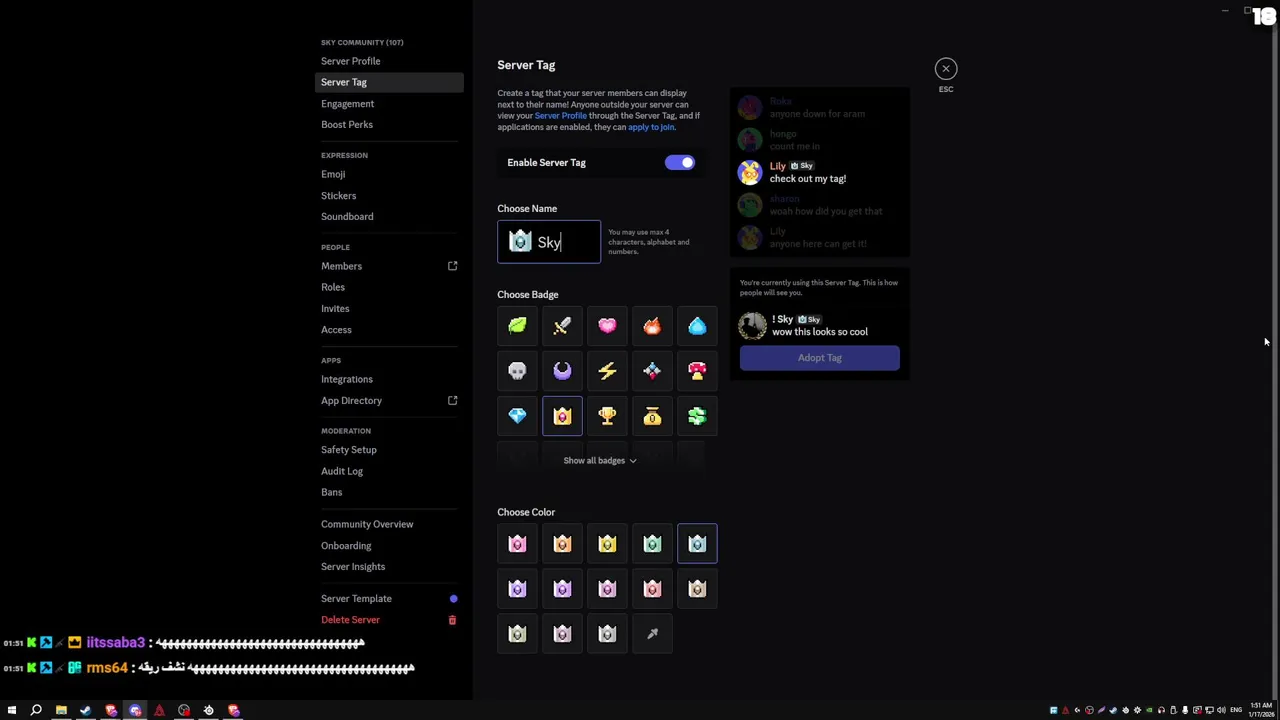Image resolution: width=1280 pixels, height=720 pixels.
Task: Choose the beige crown color in second row
Action: coord(697,589)
